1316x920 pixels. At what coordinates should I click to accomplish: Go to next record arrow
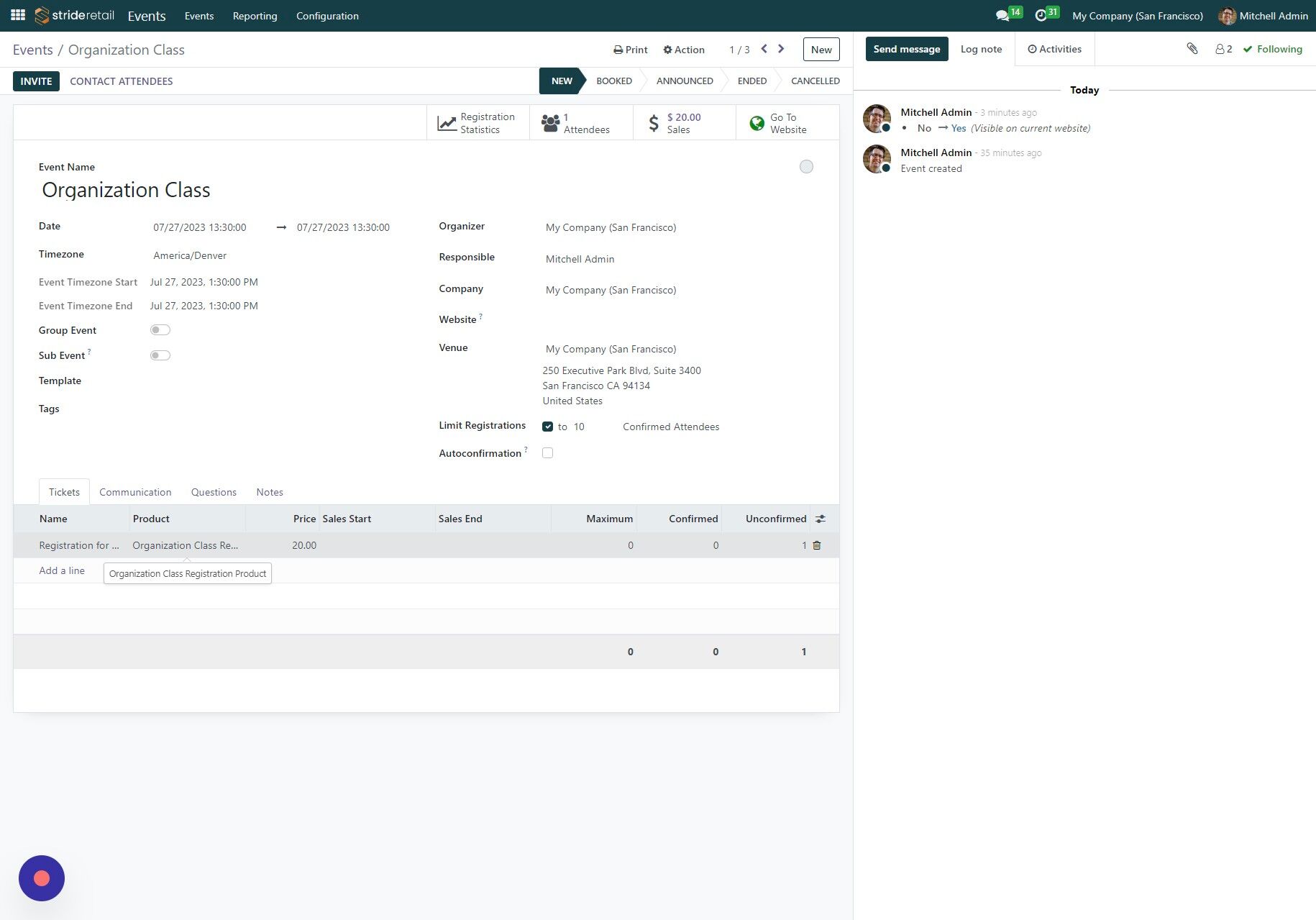(781, 49)
